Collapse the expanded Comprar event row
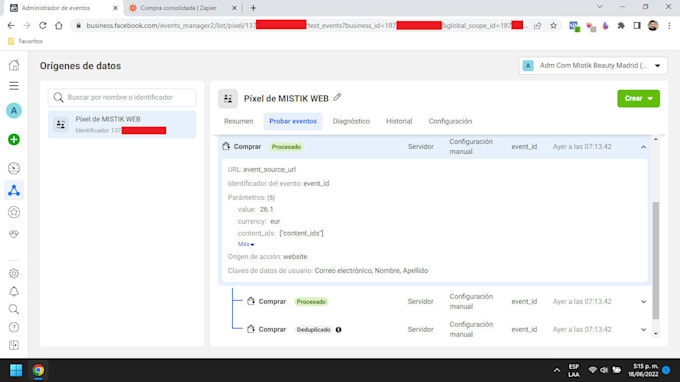 [x=644, y=147]
